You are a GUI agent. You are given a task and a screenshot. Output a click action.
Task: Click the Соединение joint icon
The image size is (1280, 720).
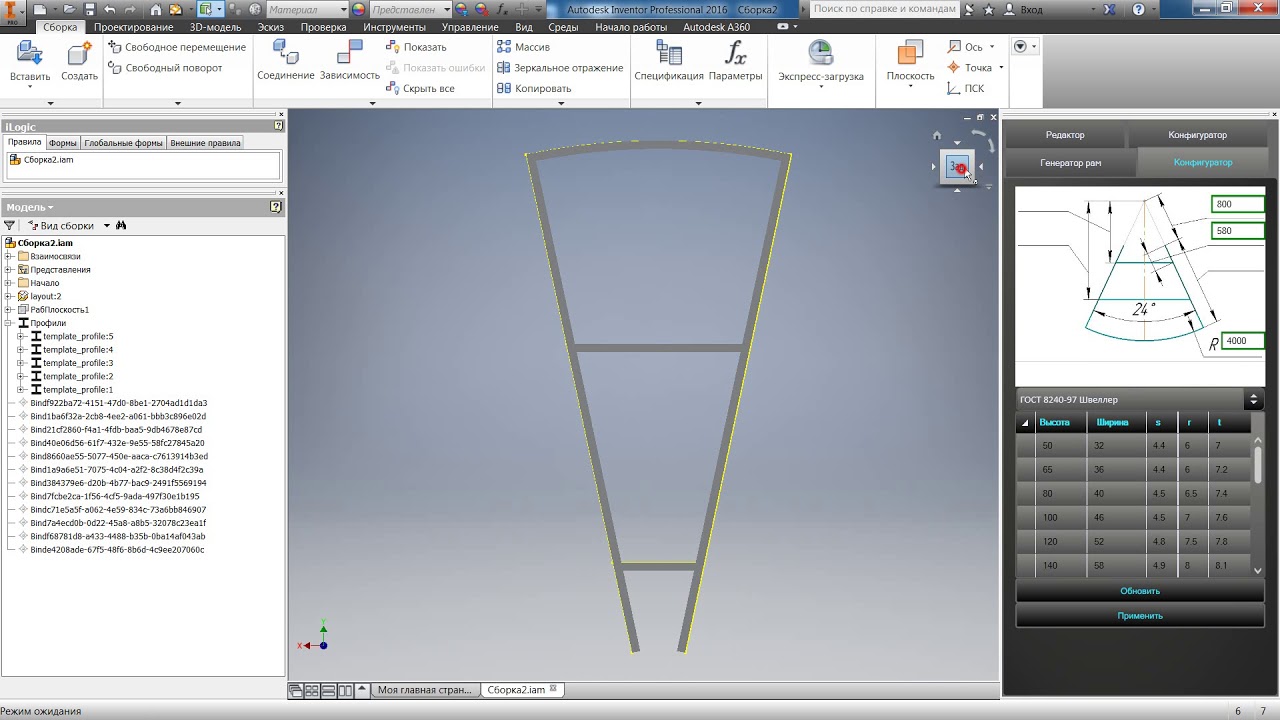coord(286,54)
